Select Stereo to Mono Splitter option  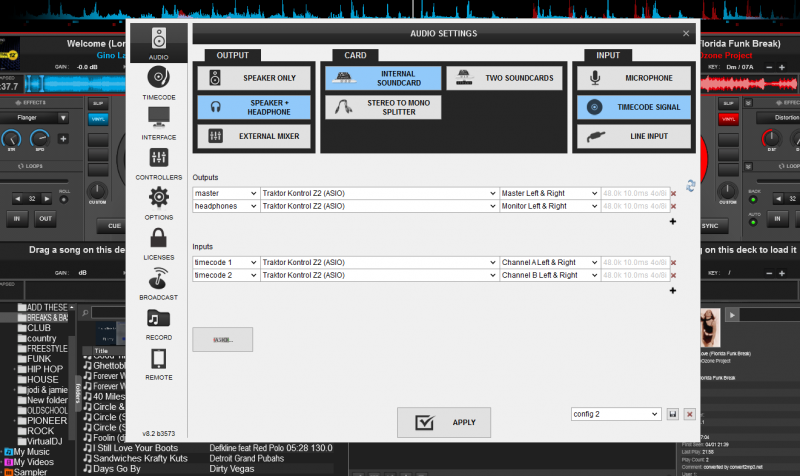383,107
